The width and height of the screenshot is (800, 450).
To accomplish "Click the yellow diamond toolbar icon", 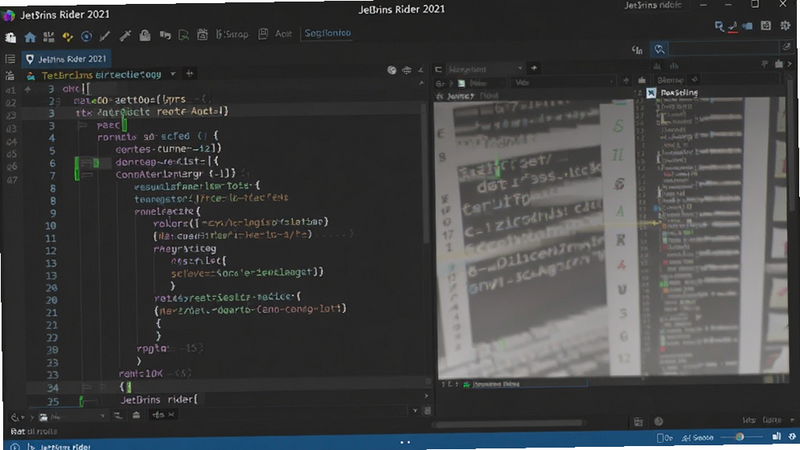I will [67, 36].
